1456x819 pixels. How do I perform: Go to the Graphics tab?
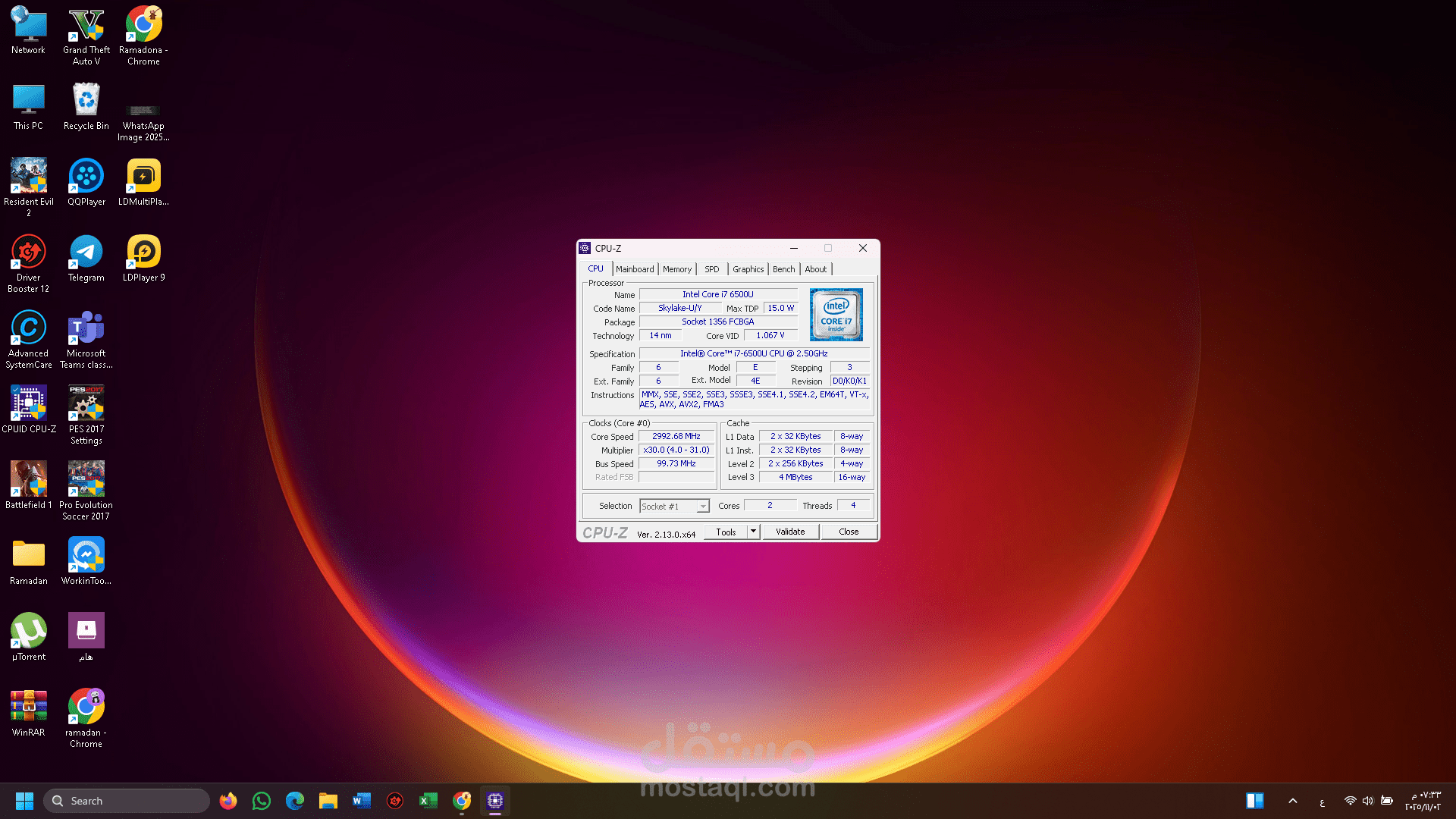[x=748, y=269]
